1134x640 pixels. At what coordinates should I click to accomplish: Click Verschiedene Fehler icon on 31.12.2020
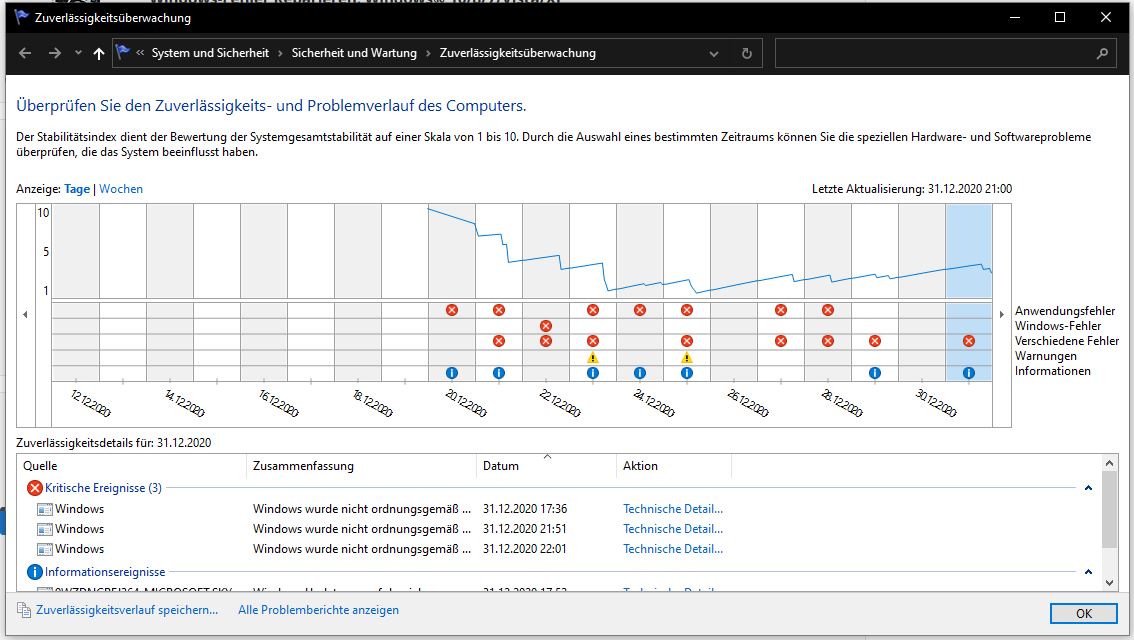(969, 341)
